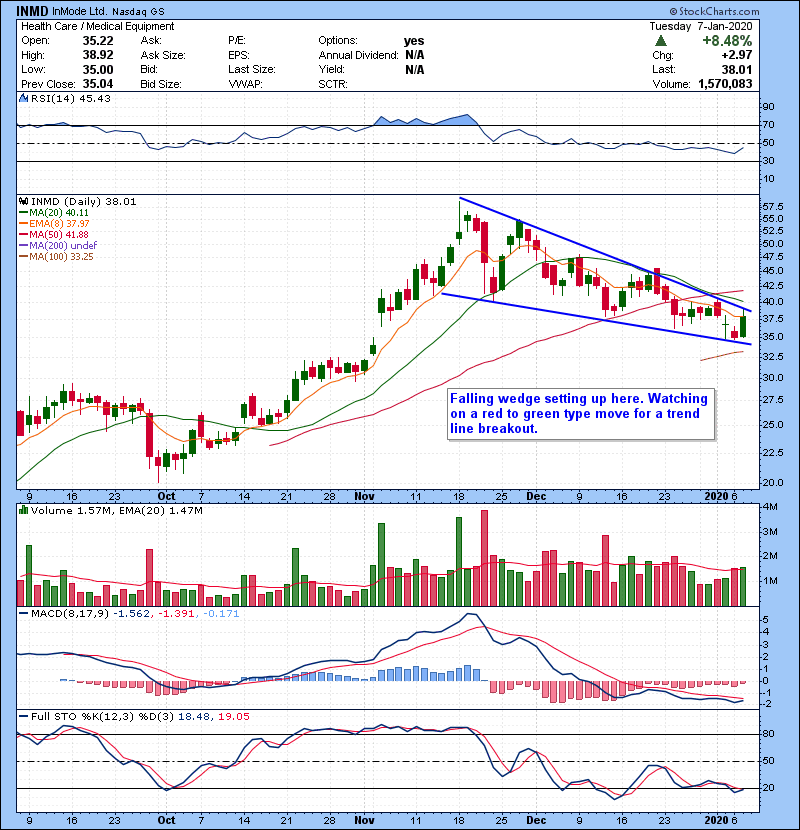Click the green up-triangle change indicator
Viewport: 800px width, 830px height.
pyautogui.click(x=660, y=41)
